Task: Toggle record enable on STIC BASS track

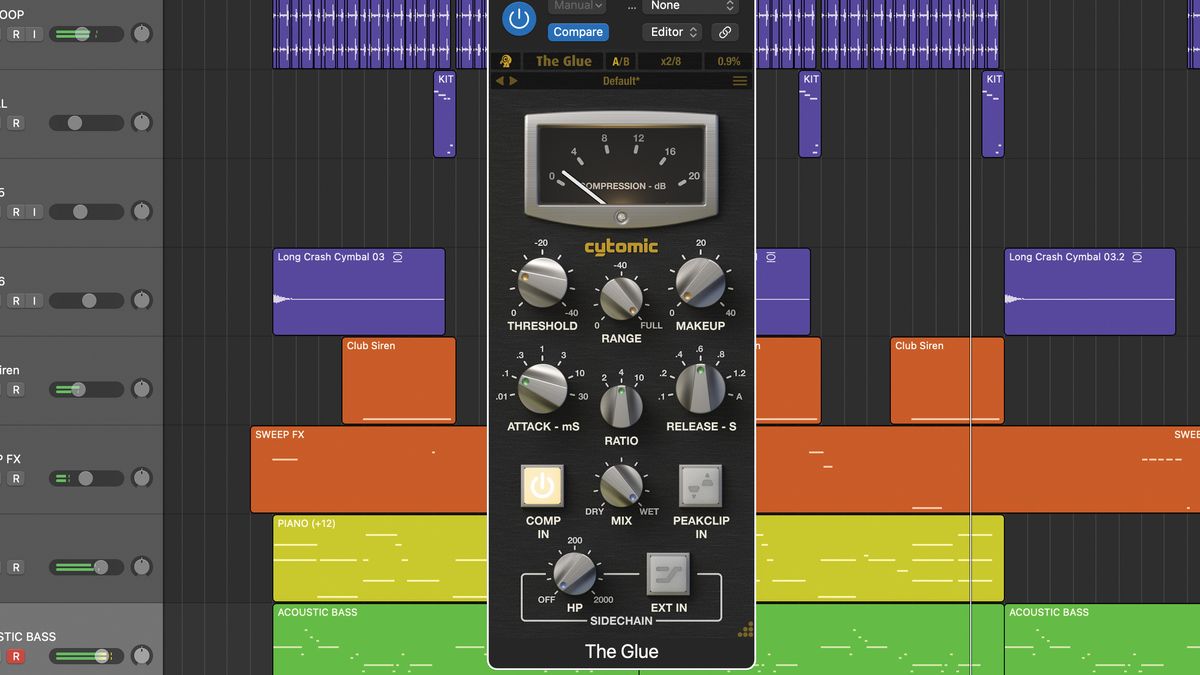Action: (x=16, y=656)
